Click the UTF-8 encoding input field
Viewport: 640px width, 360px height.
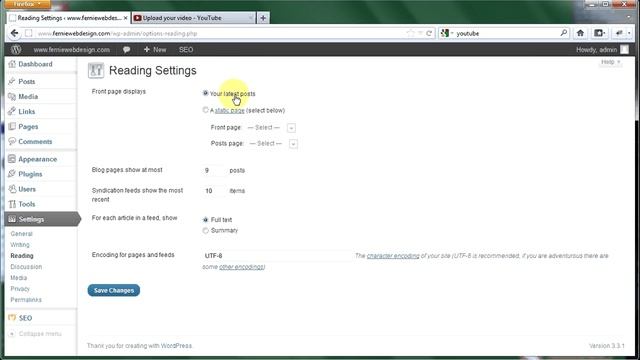tap(277, 256)
